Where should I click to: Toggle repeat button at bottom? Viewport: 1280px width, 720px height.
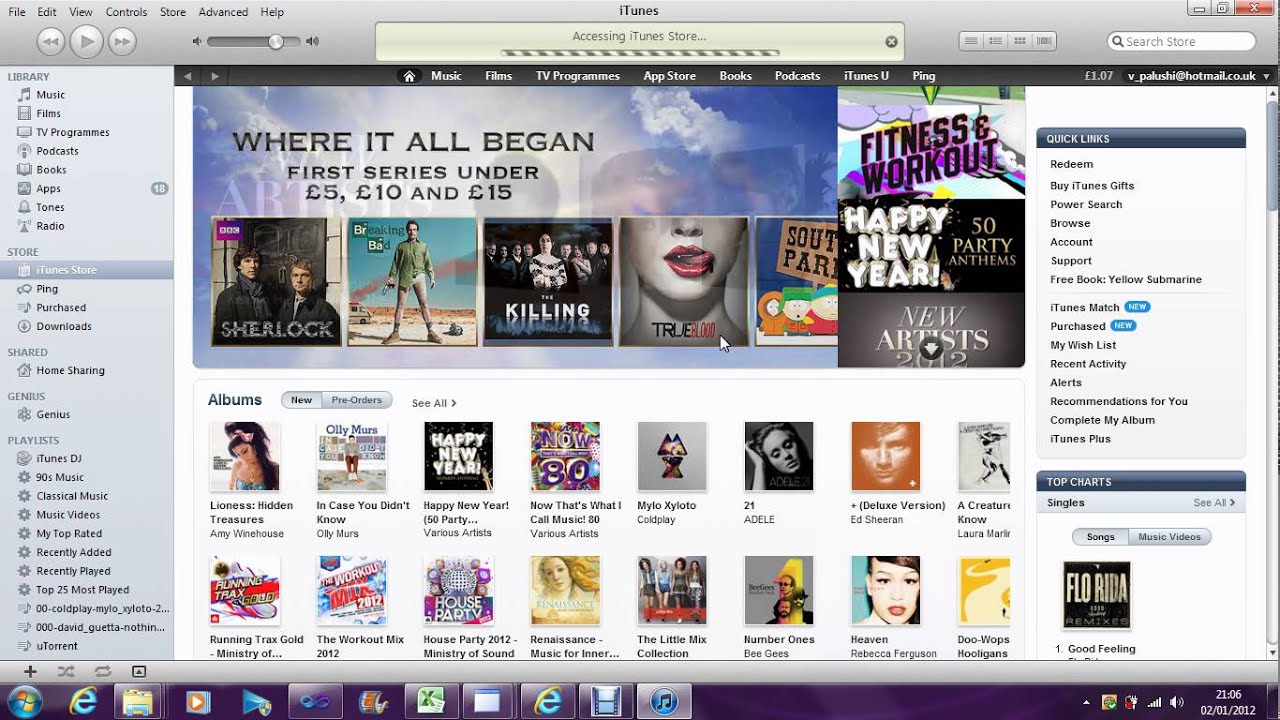click(103, 672)
